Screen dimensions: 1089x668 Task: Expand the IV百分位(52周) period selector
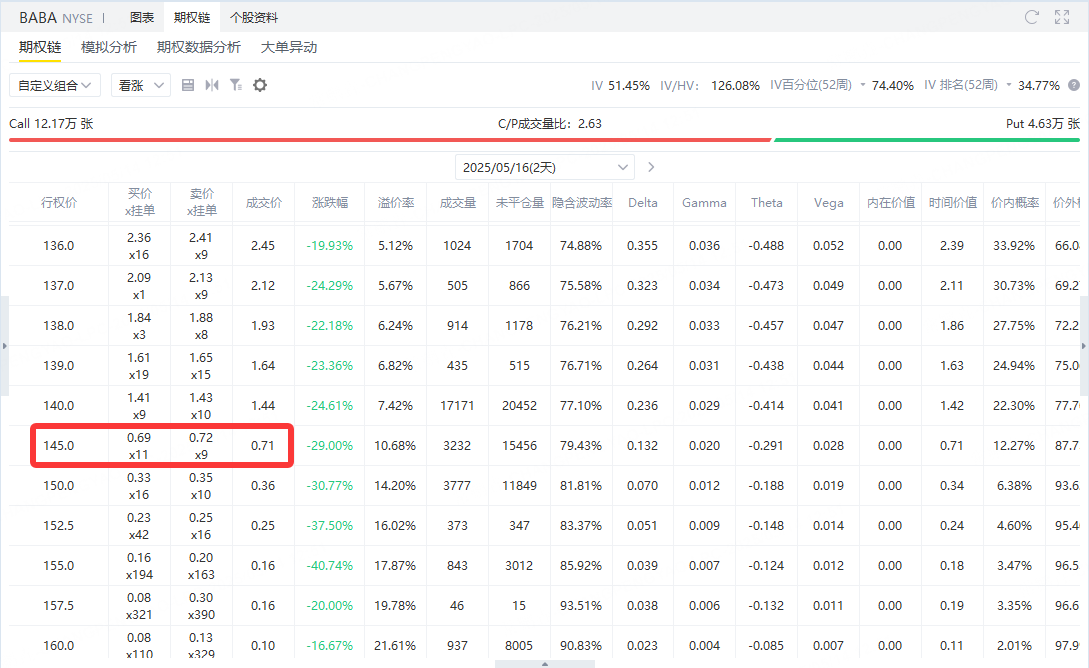pos(862,85)
